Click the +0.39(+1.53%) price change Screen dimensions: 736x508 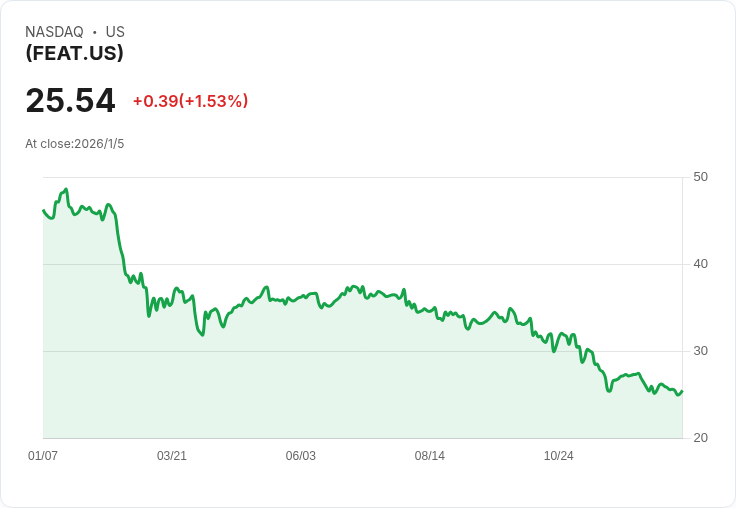pos(190,101)
